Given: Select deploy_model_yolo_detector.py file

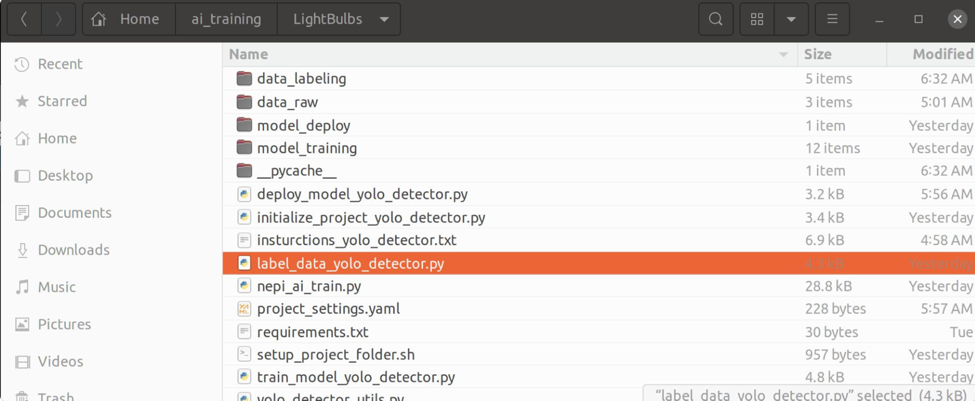Looking at the screenshot, I should pos(362,194).
